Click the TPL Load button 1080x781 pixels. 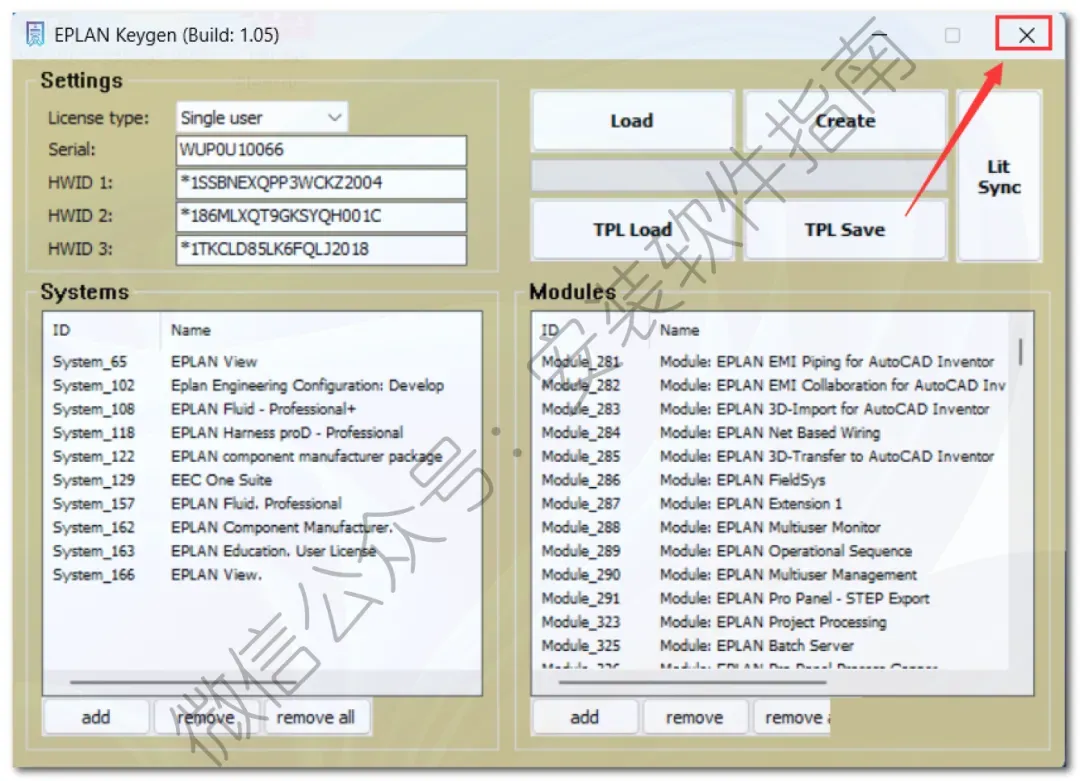(632, 229)
